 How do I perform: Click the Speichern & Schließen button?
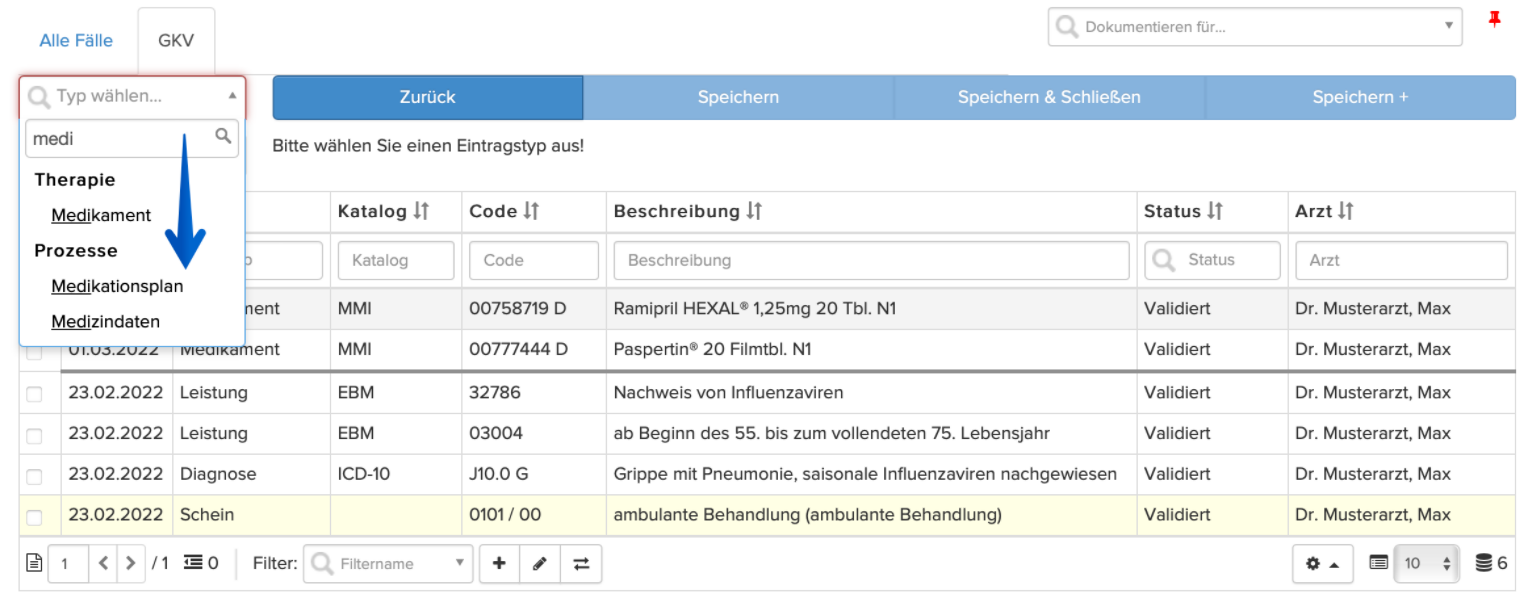pyautogui.click(x=1049, y=97)
